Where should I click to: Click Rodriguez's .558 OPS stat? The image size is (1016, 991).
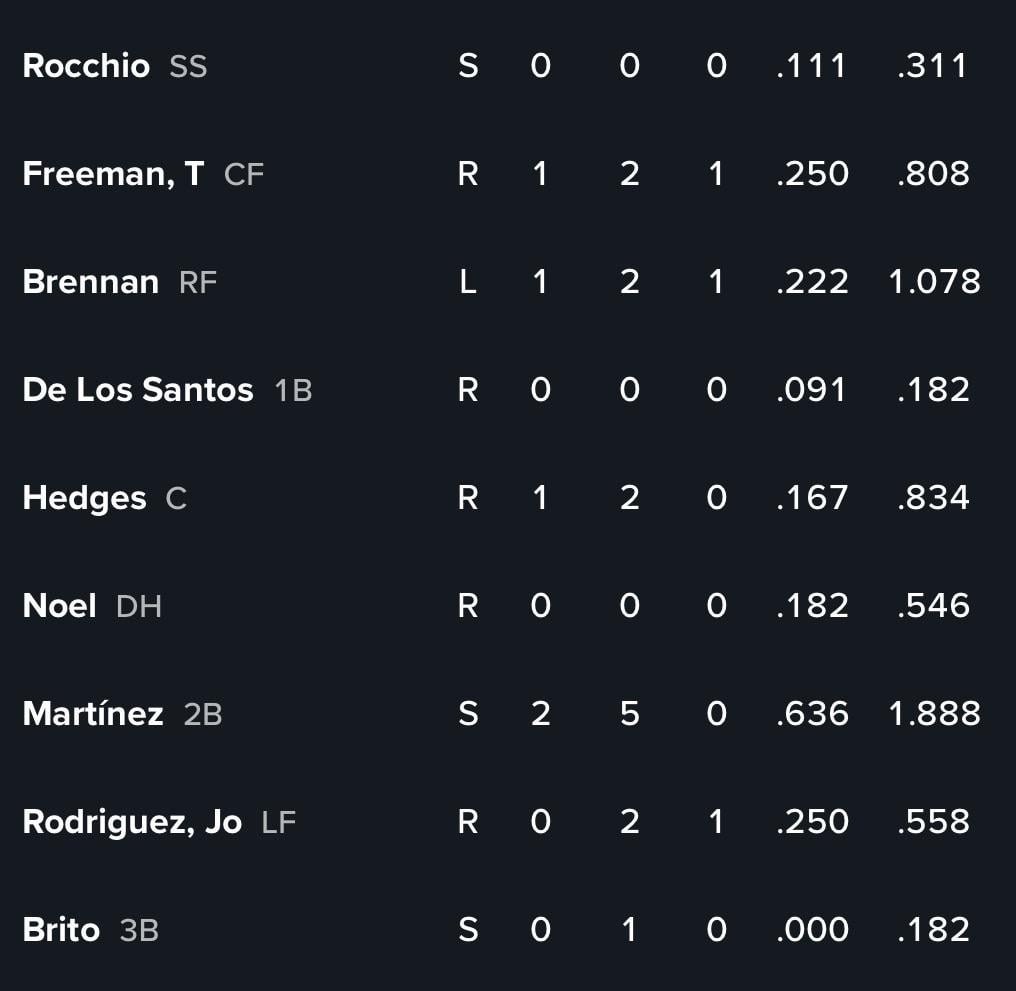tap(934, 822)
